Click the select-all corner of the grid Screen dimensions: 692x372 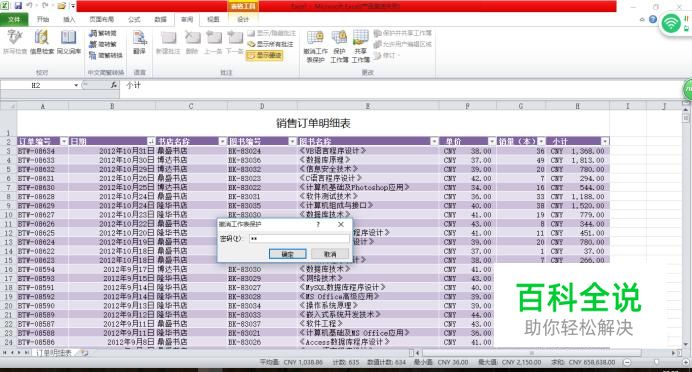click(x=8, y=106)
